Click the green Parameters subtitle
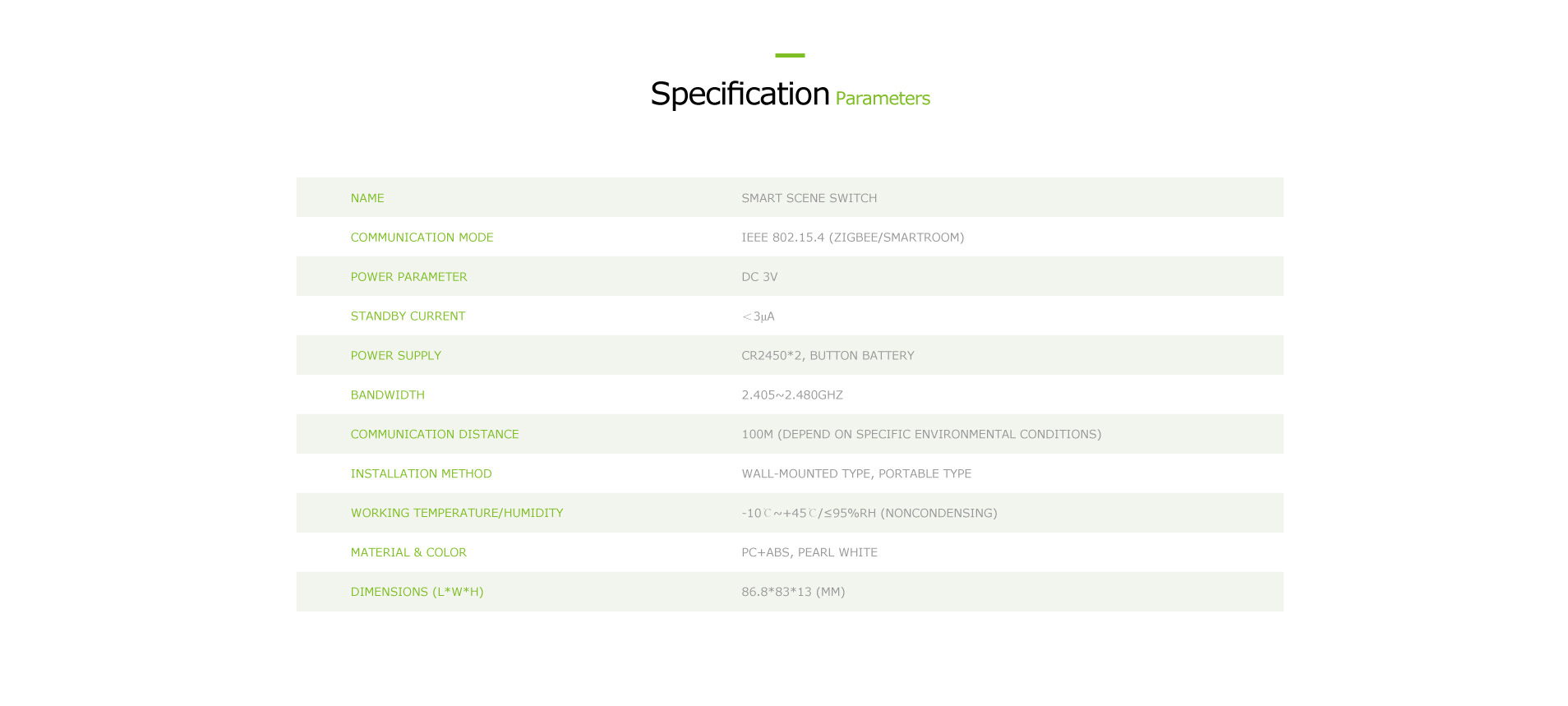This screenshot has height=706, width=1568. coord(883,99)
